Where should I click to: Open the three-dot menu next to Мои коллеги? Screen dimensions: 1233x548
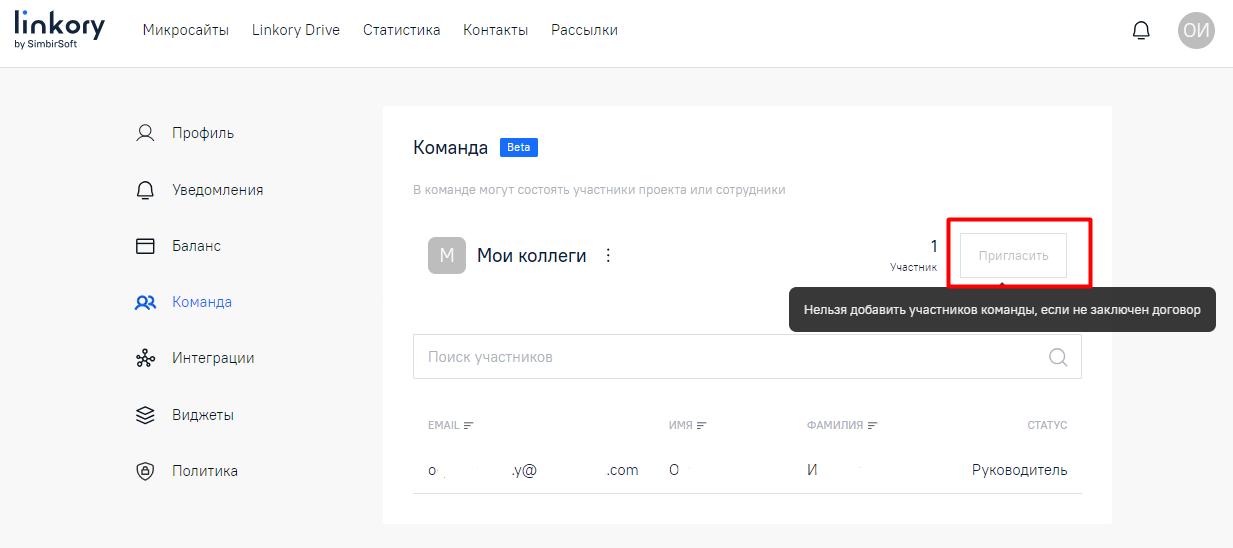point(608,255)
